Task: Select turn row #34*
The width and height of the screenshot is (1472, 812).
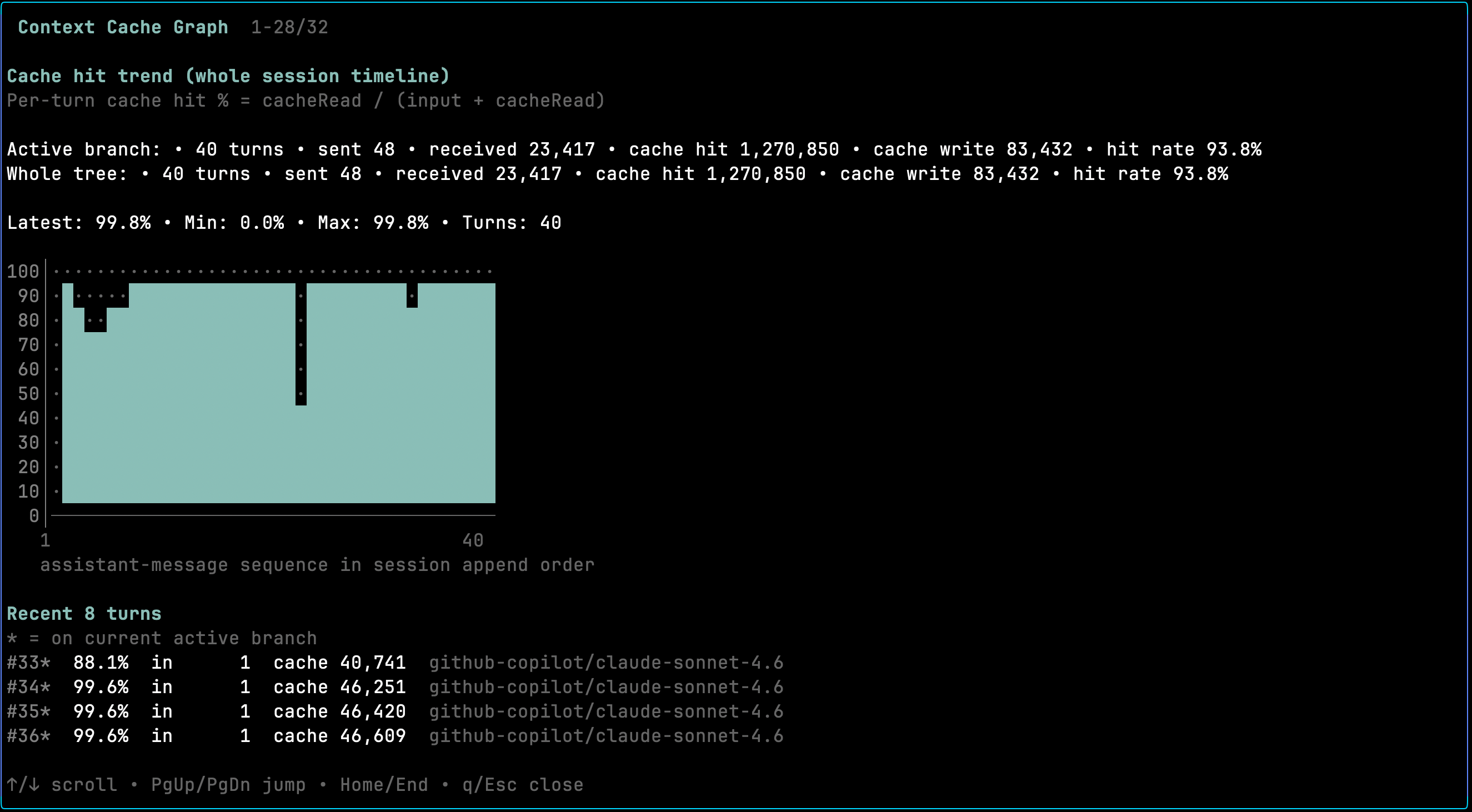Action: (395, 687)
